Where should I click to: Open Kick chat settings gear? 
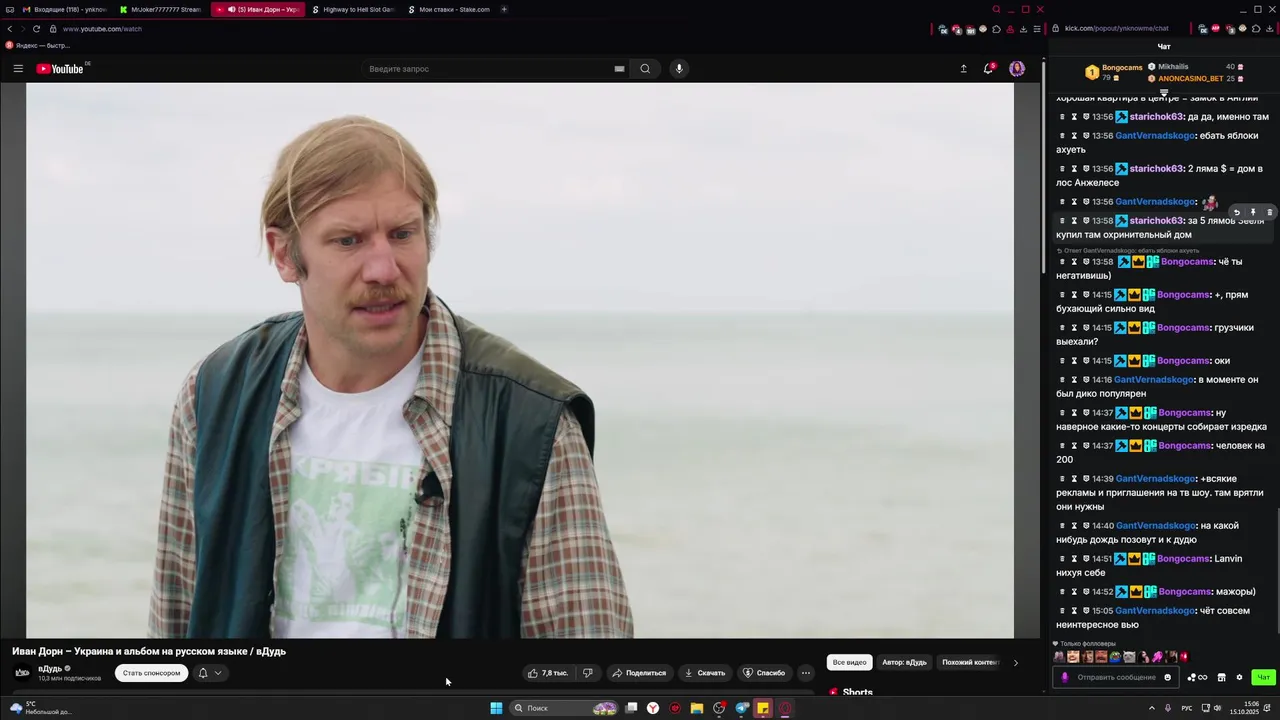1239,677
